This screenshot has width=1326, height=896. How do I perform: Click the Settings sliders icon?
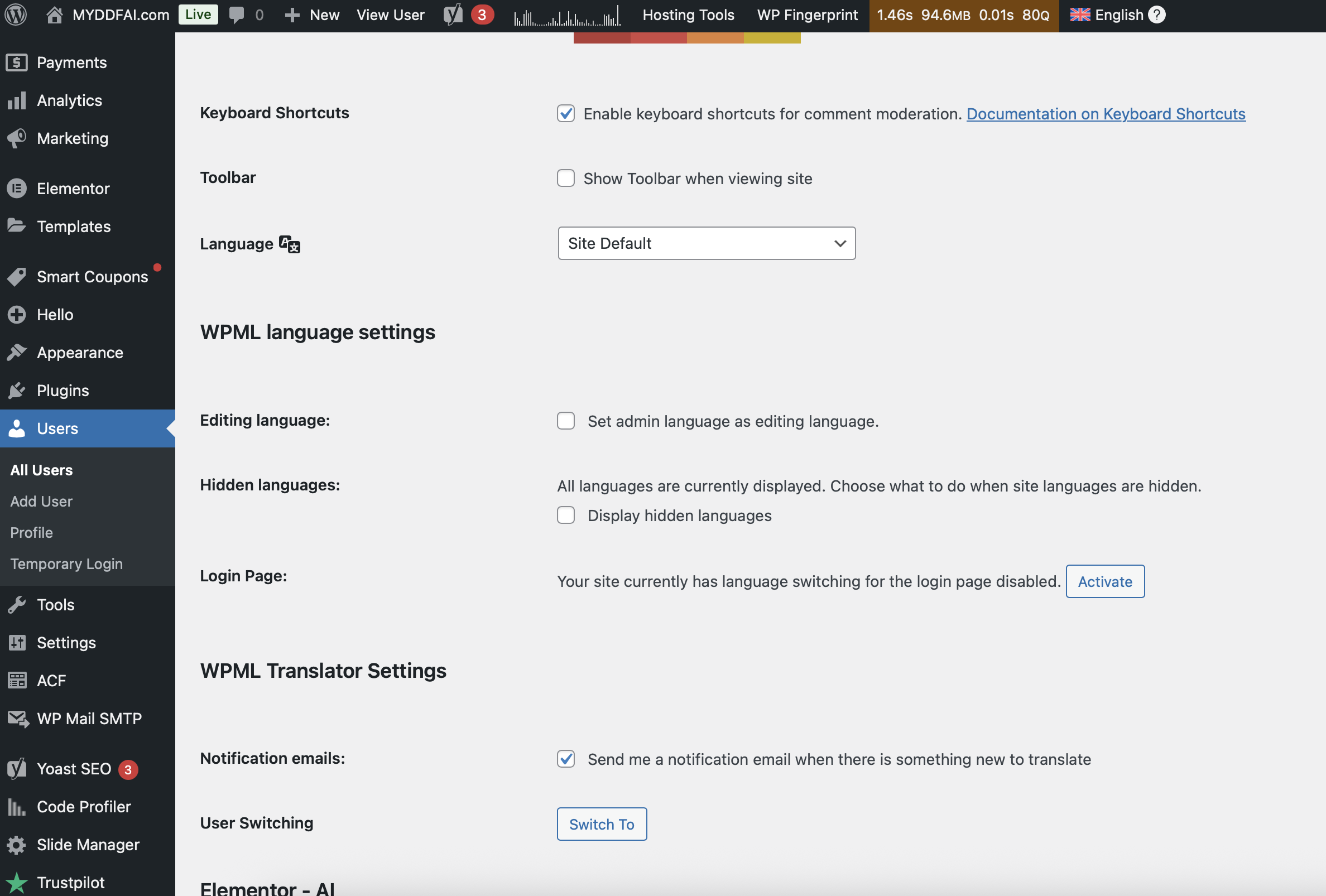pos(17,643)
